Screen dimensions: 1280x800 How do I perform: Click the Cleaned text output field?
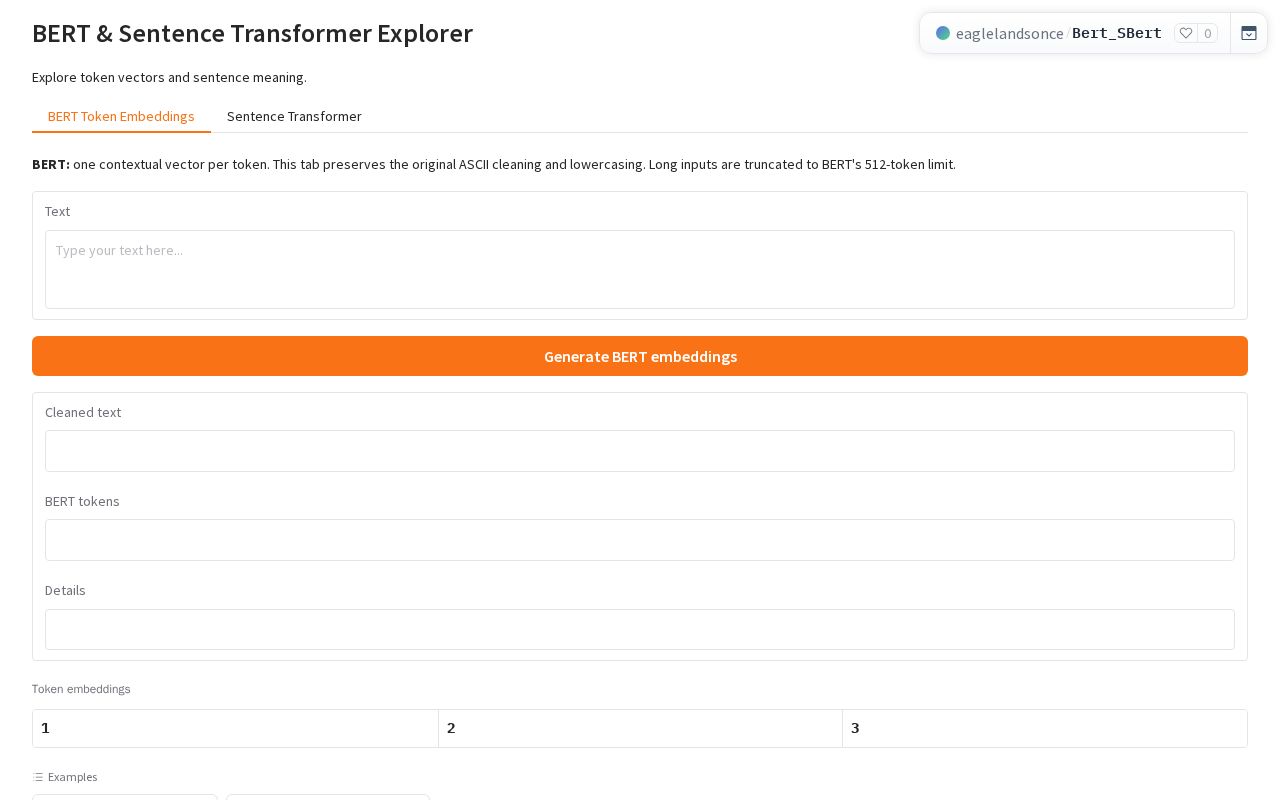coord(640,451)
